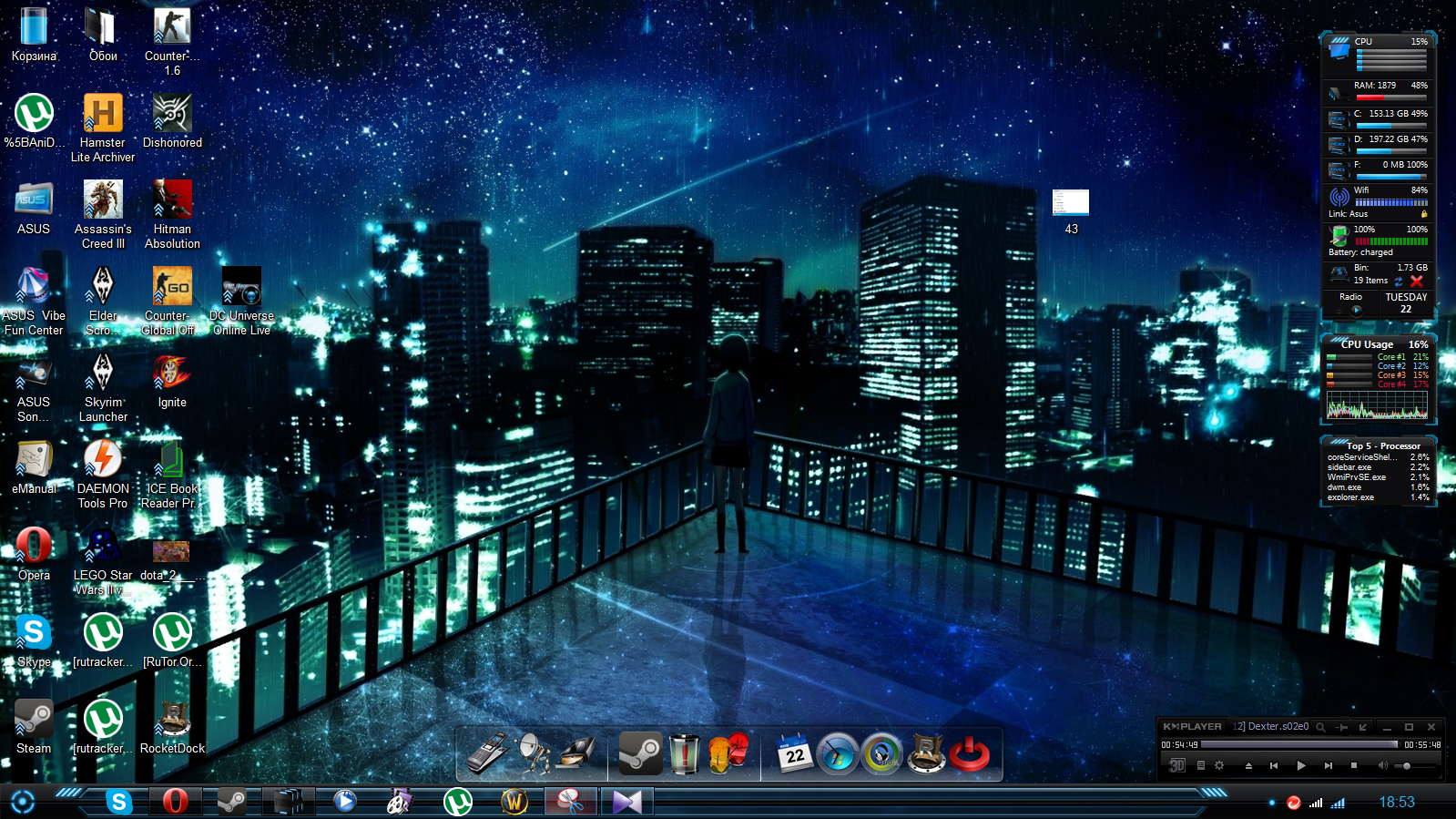This screenshot has width=1456, height=819.
Task: Click the KMPlayer compact-mode arrow button
Action: 1363,727
